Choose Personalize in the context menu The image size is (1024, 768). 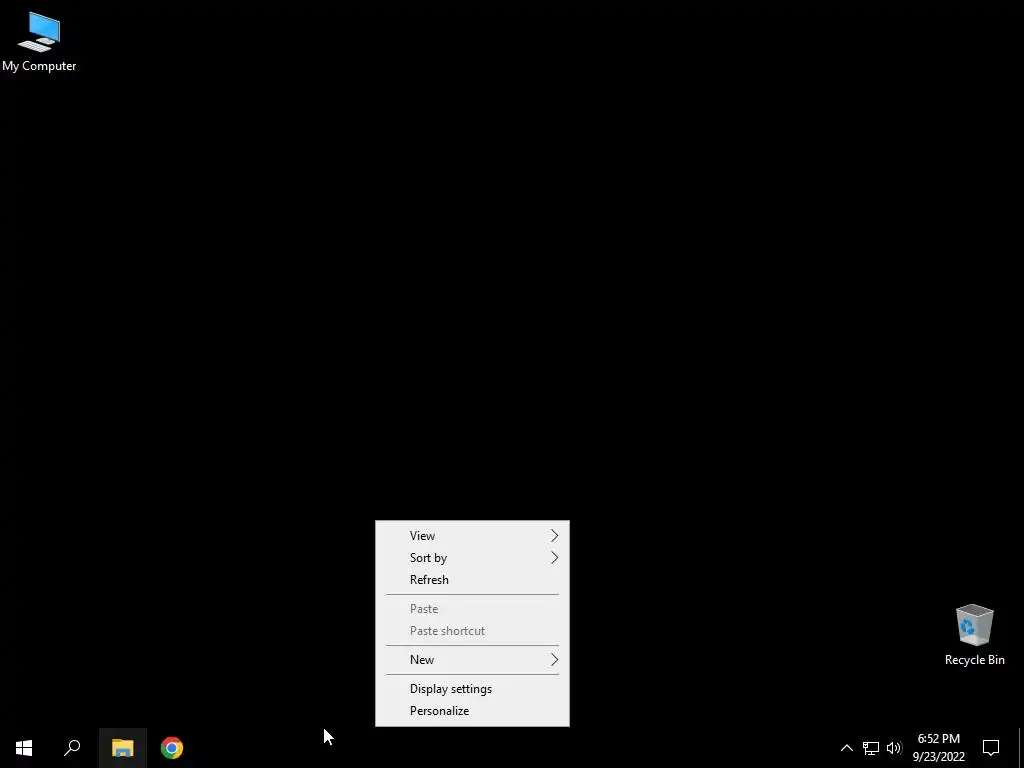tap(472, 711)
